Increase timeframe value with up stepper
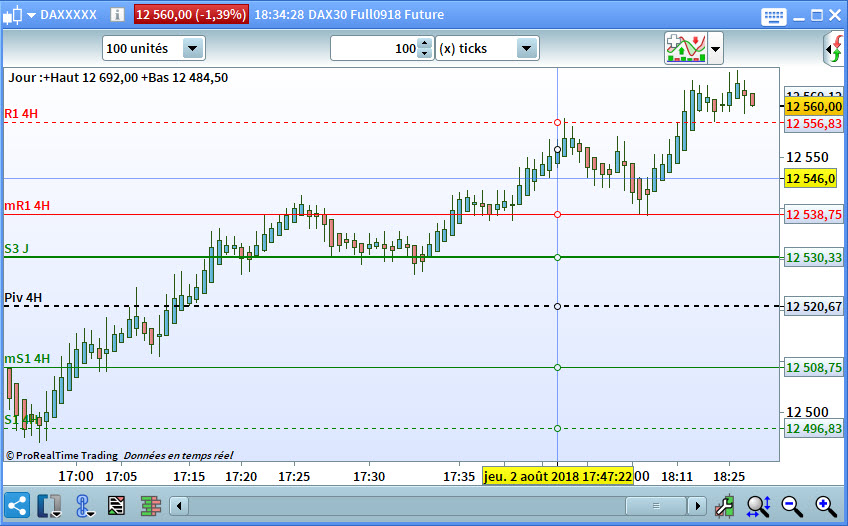This screenshot has width=848, height=526. pos(425,43)
